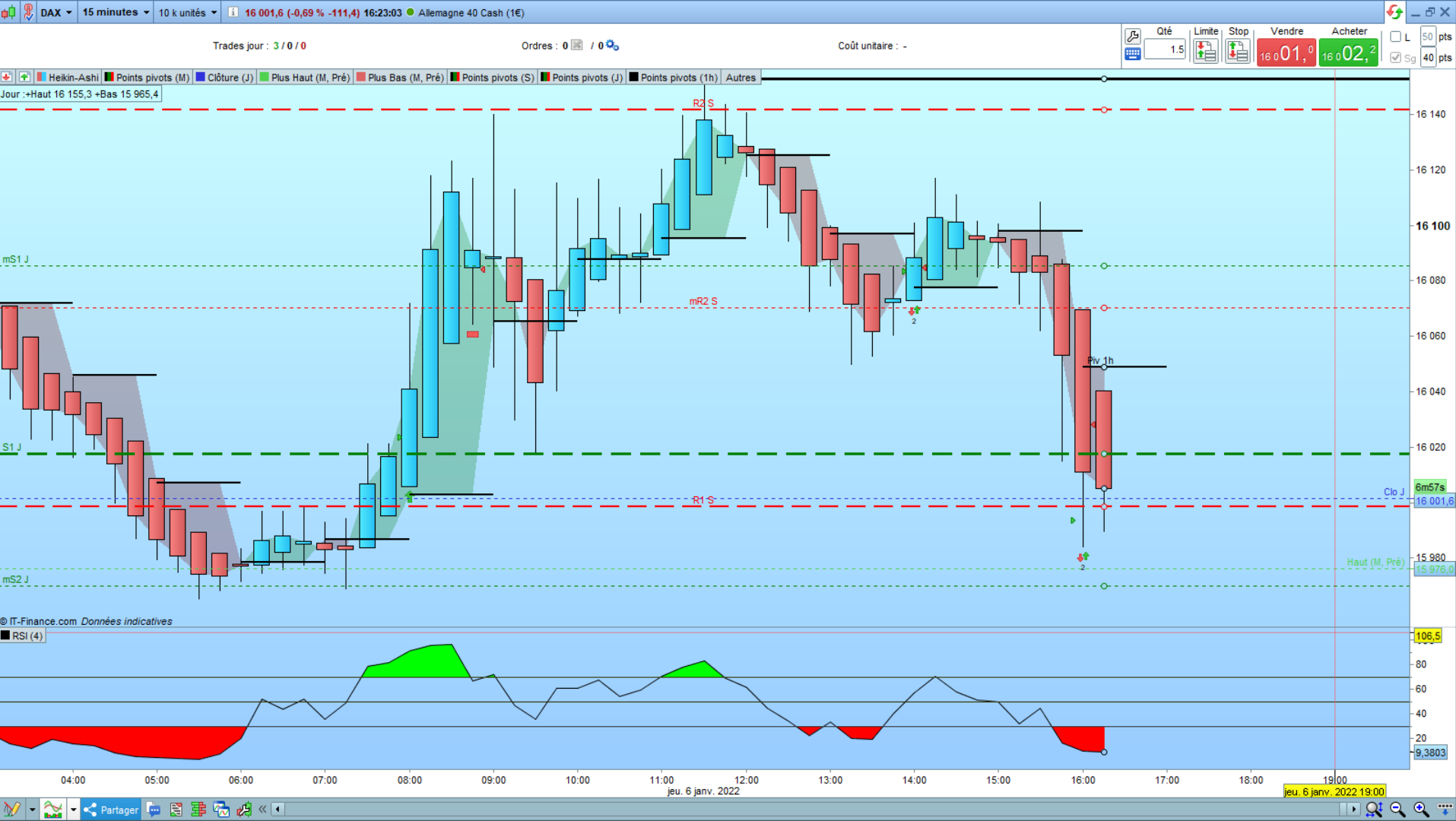Click the blue keyboard icon below the wrench
Screen dimensions: 1456x821
pyautogui.click(x=1133, y=54)
